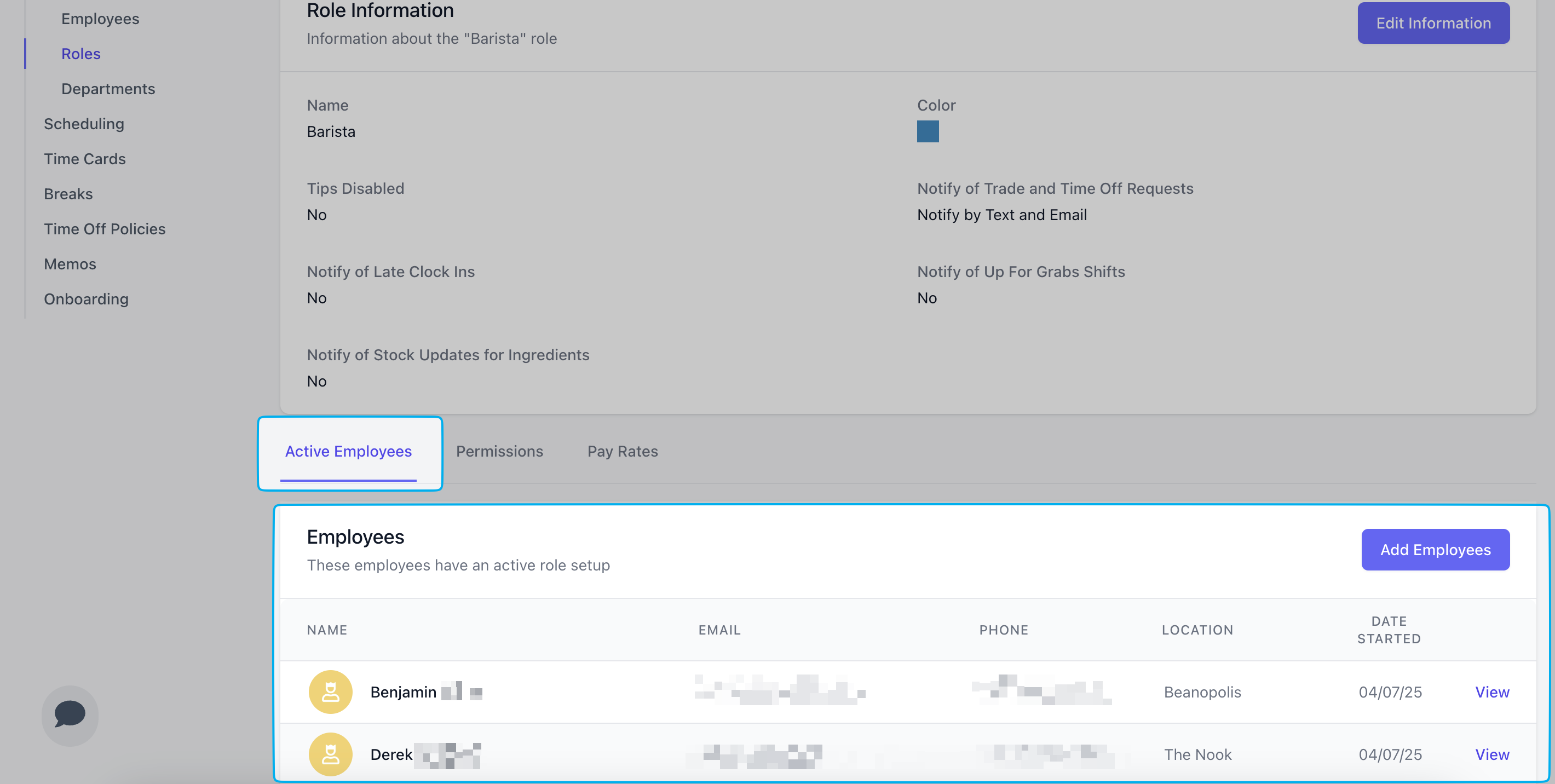Screen dimensions: 1555x784
Task: Navigate to Onboarding in sidebar
Action: tap(87, 299)
